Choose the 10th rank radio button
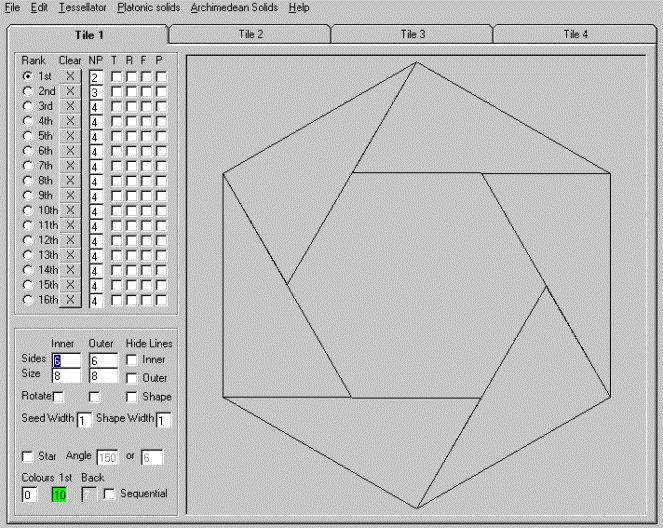The height and width of the screenshot is (528, 663). [28, 210]
